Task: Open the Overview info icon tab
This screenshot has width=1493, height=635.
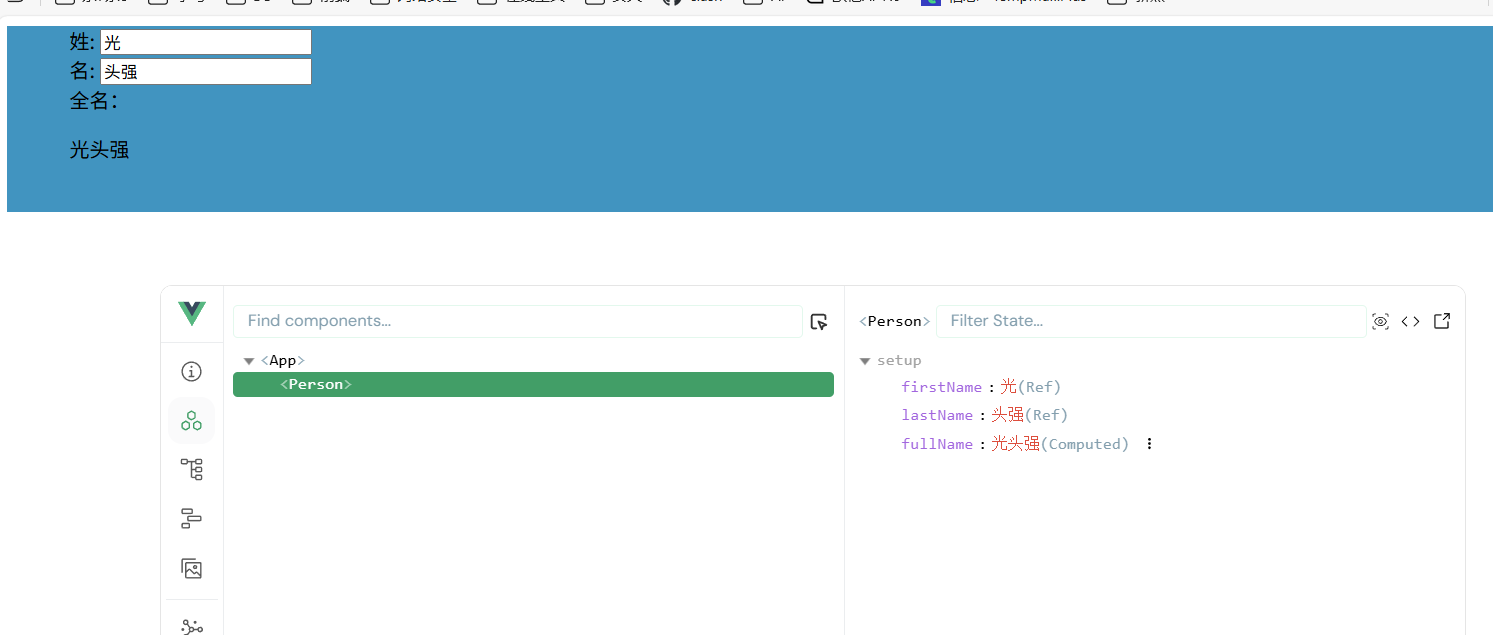Action: point(191,372)
